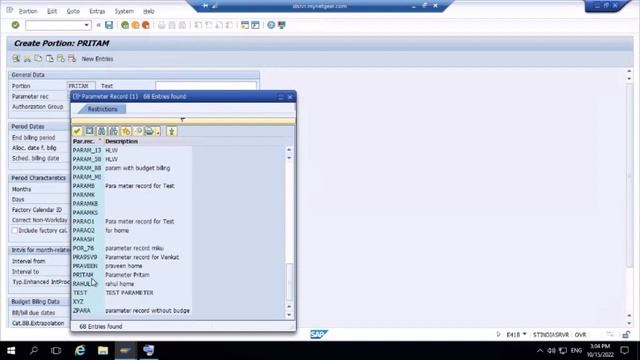Click the Print icon in popup toolbar
This screenshot has height=360, width=640.
pos(149,131)
